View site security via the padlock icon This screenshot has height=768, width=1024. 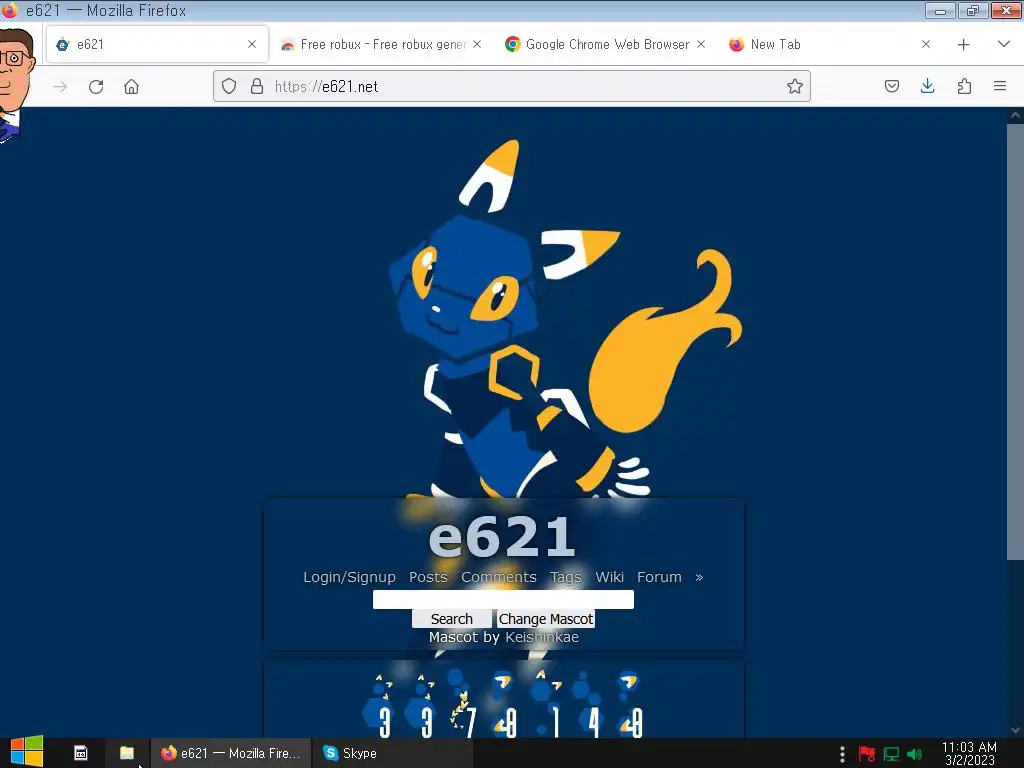pyautogui.click(x=257, y=86)
